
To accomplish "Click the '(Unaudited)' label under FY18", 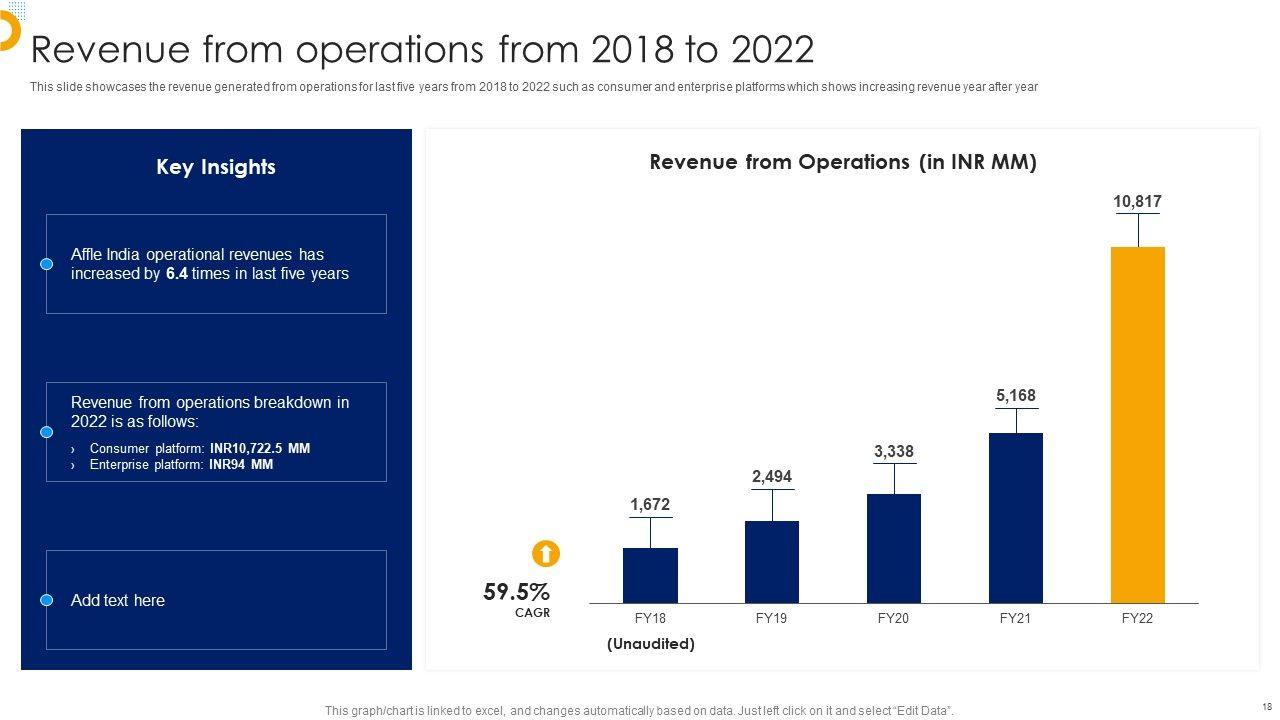I will click(x=650, y=644).
